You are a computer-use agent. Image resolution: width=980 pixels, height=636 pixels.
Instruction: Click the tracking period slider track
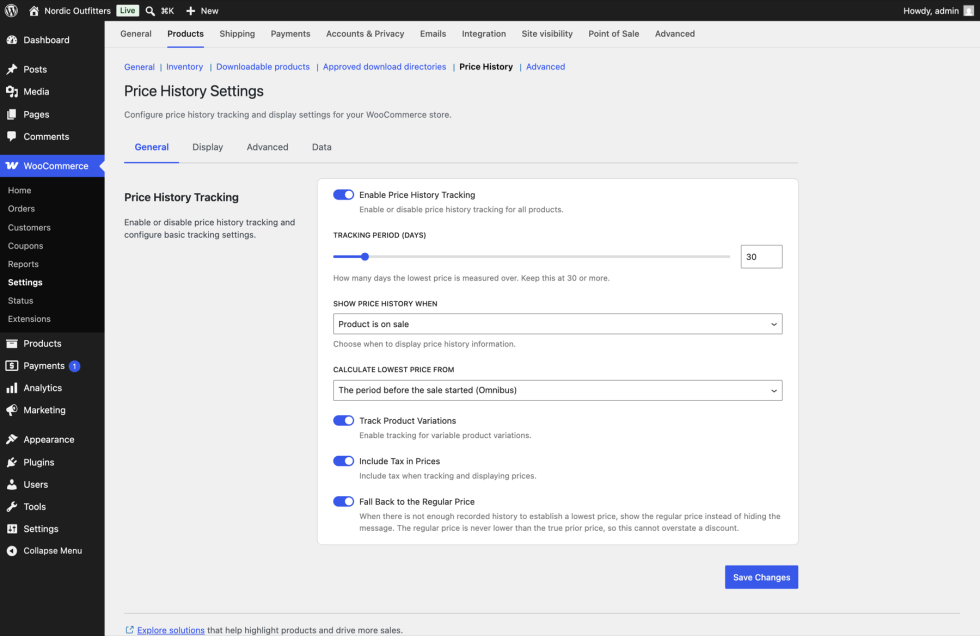click(531, 257)
